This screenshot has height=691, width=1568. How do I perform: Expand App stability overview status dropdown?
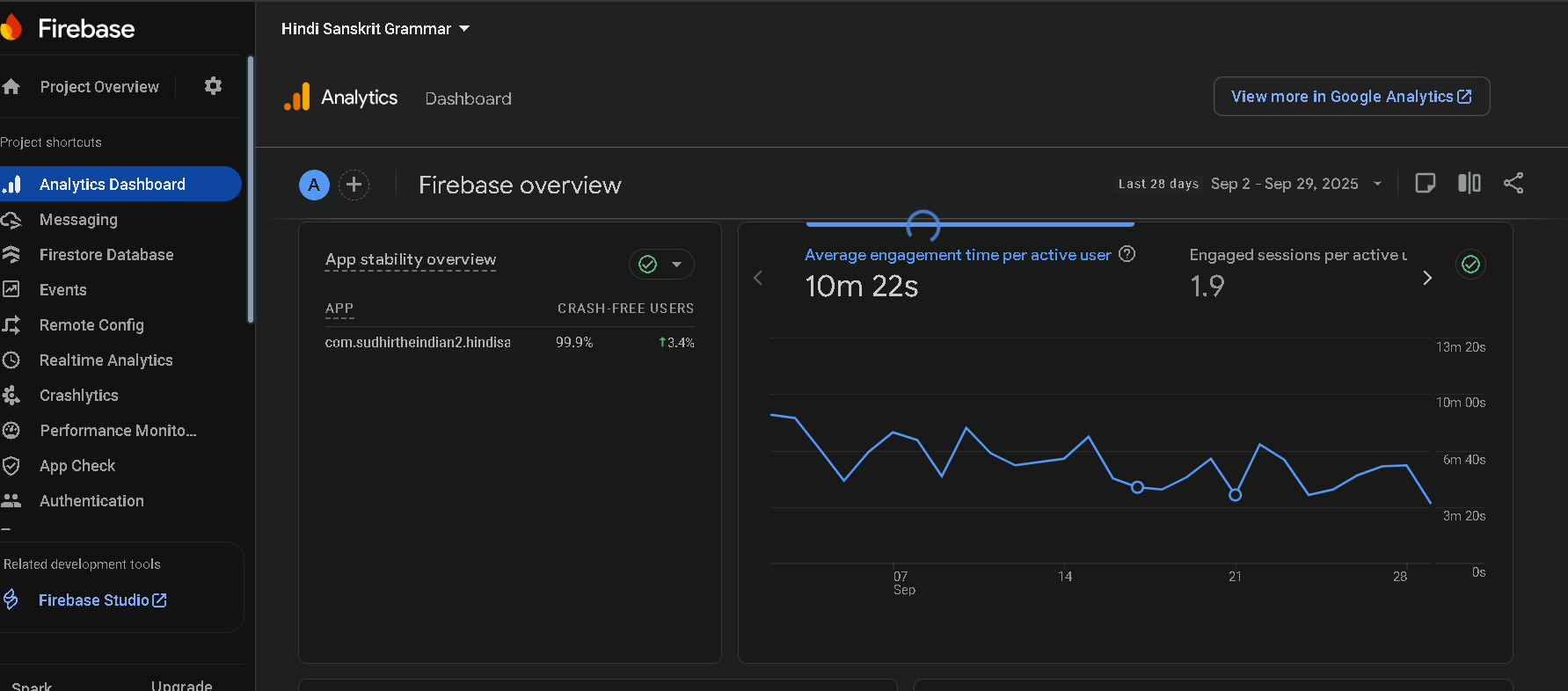(661, 265)
